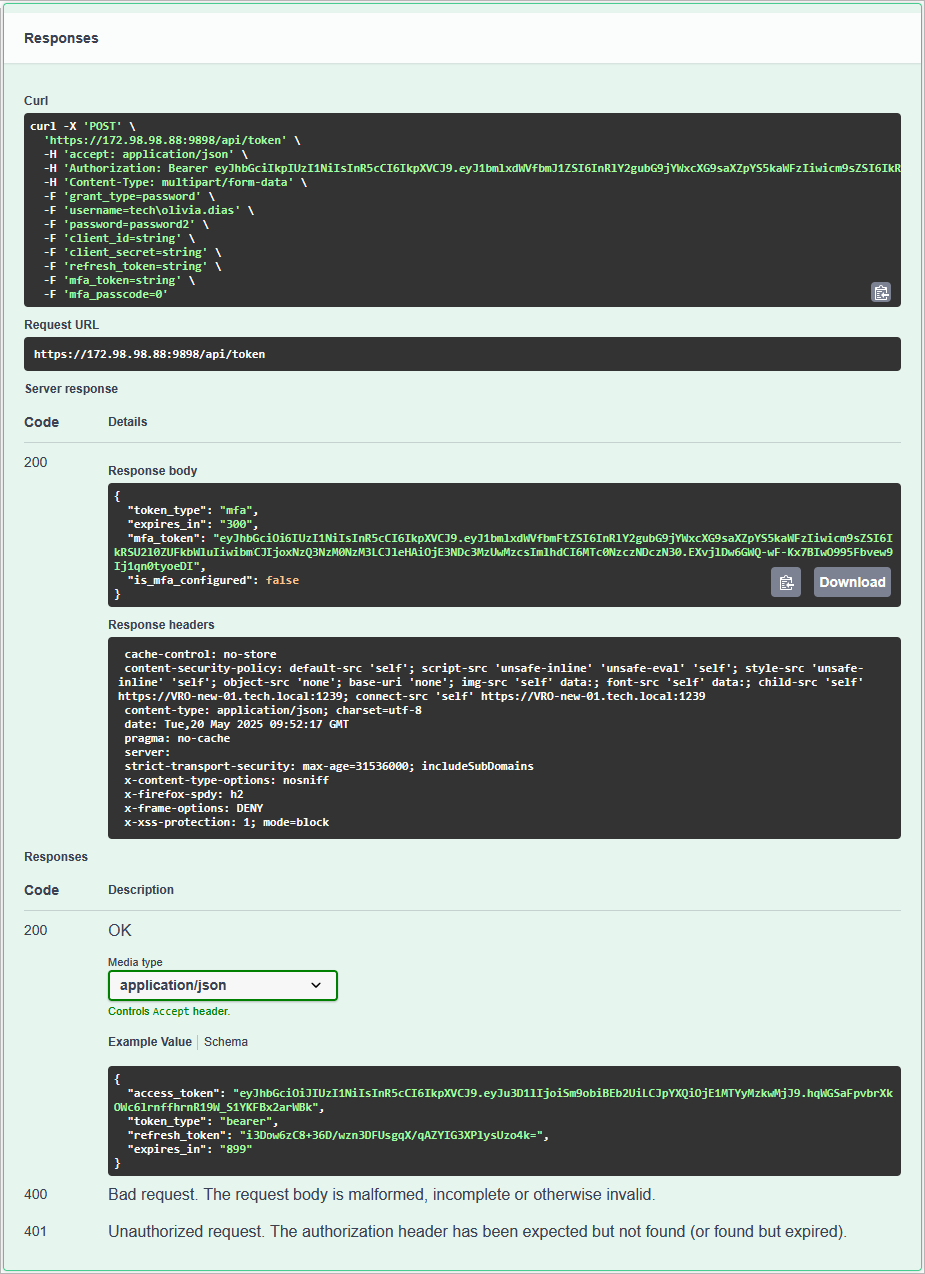Viewport: 925px width, 1274px height.
Task: Click the OK description for code 200
Action: [x=119, y=930]
